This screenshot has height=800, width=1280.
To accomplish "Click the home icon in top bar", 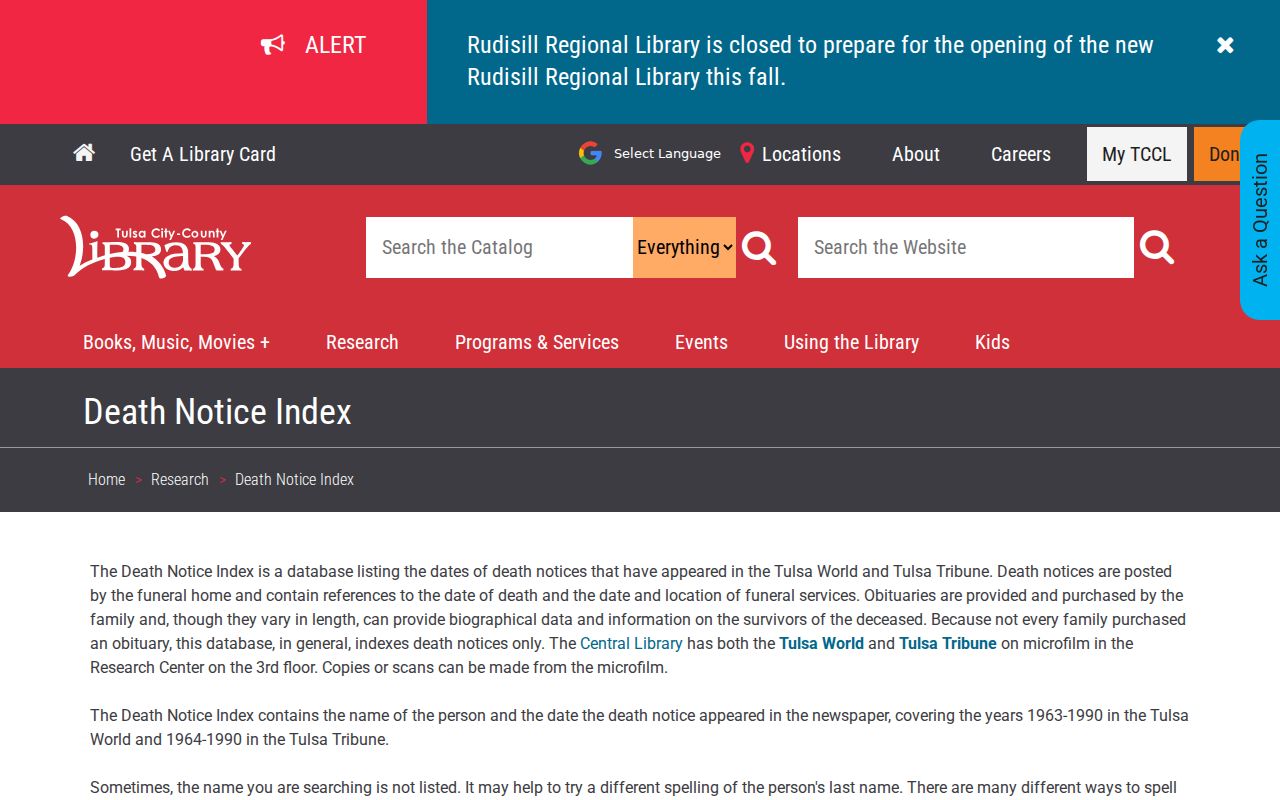I will (84, 153).
